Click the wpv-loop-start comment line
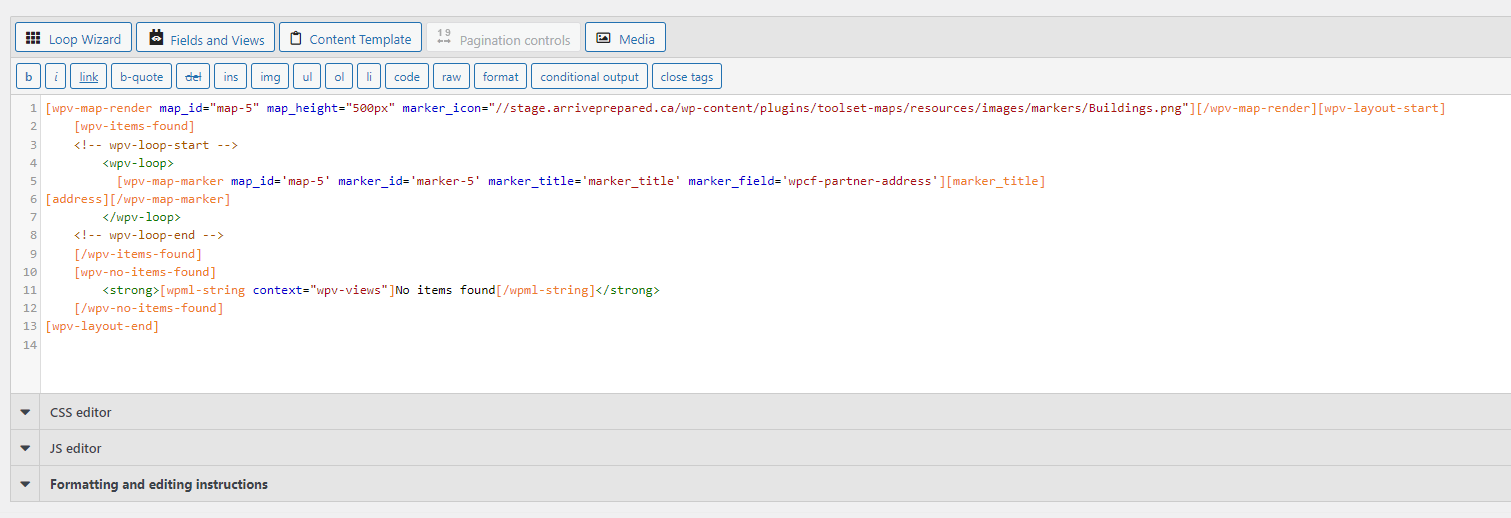 [156, 144]
